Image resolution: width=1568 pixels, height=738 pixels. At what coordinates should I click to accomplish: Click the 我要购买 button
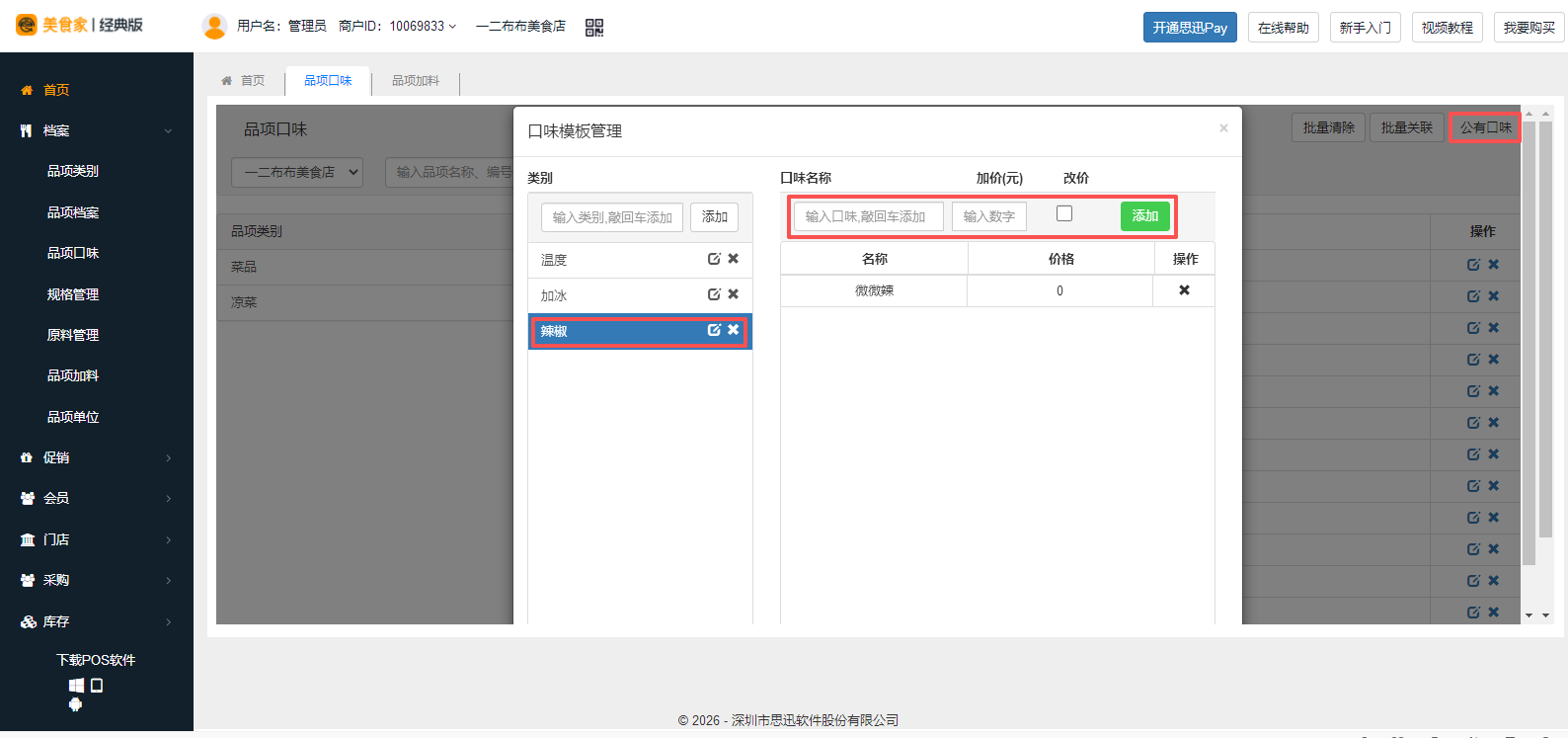point(1529,28)
